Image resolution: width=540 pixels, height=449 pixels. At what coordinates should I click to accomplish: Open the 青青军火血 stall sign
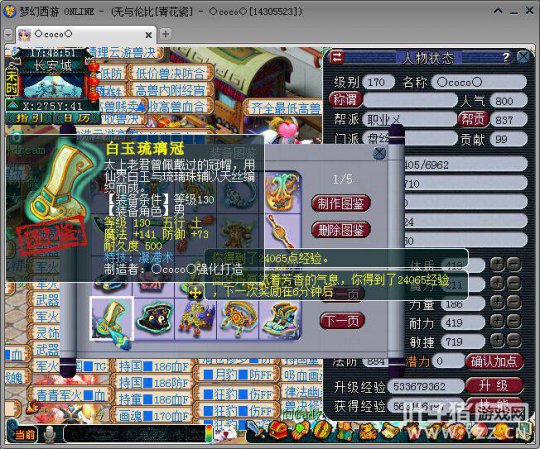(x=71, y=395)
